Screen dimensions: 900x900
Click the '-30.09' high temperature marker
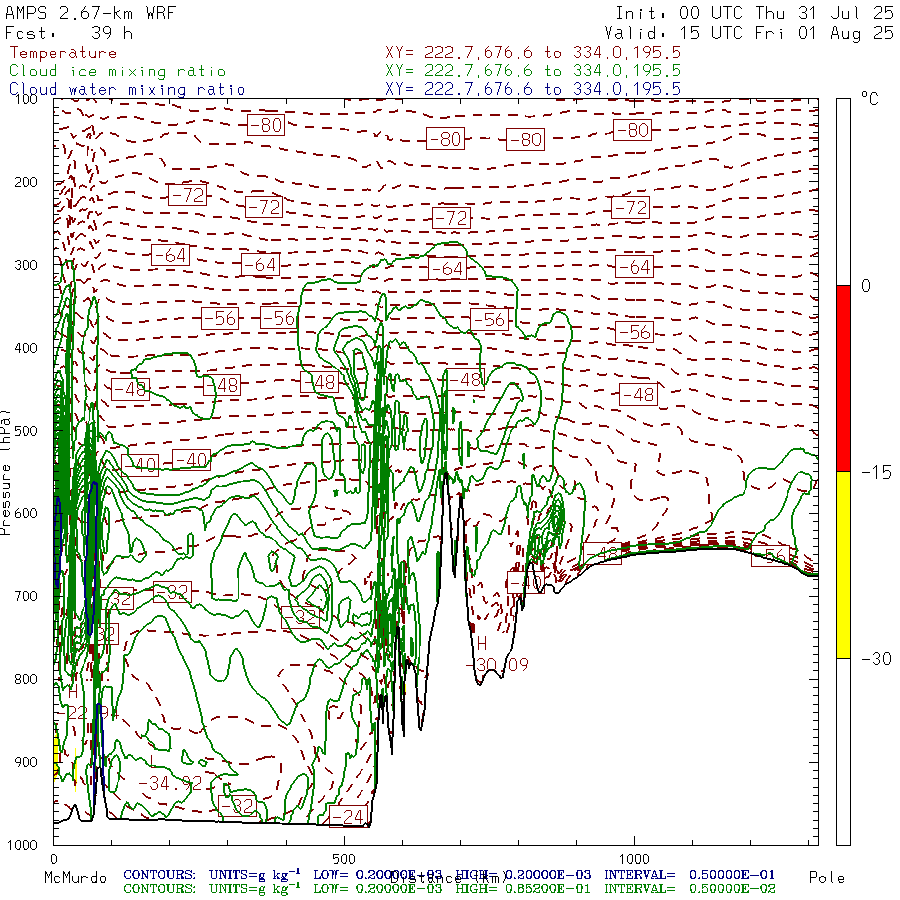click(497, 665)
